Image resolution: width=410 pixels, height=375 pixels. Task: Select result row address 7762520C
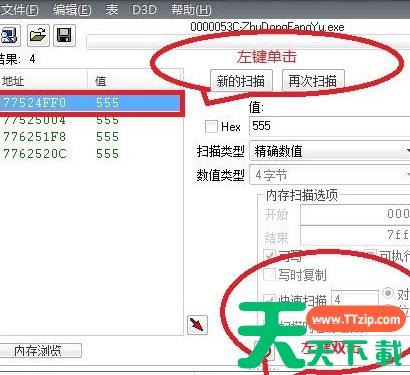tap(90, 154)
